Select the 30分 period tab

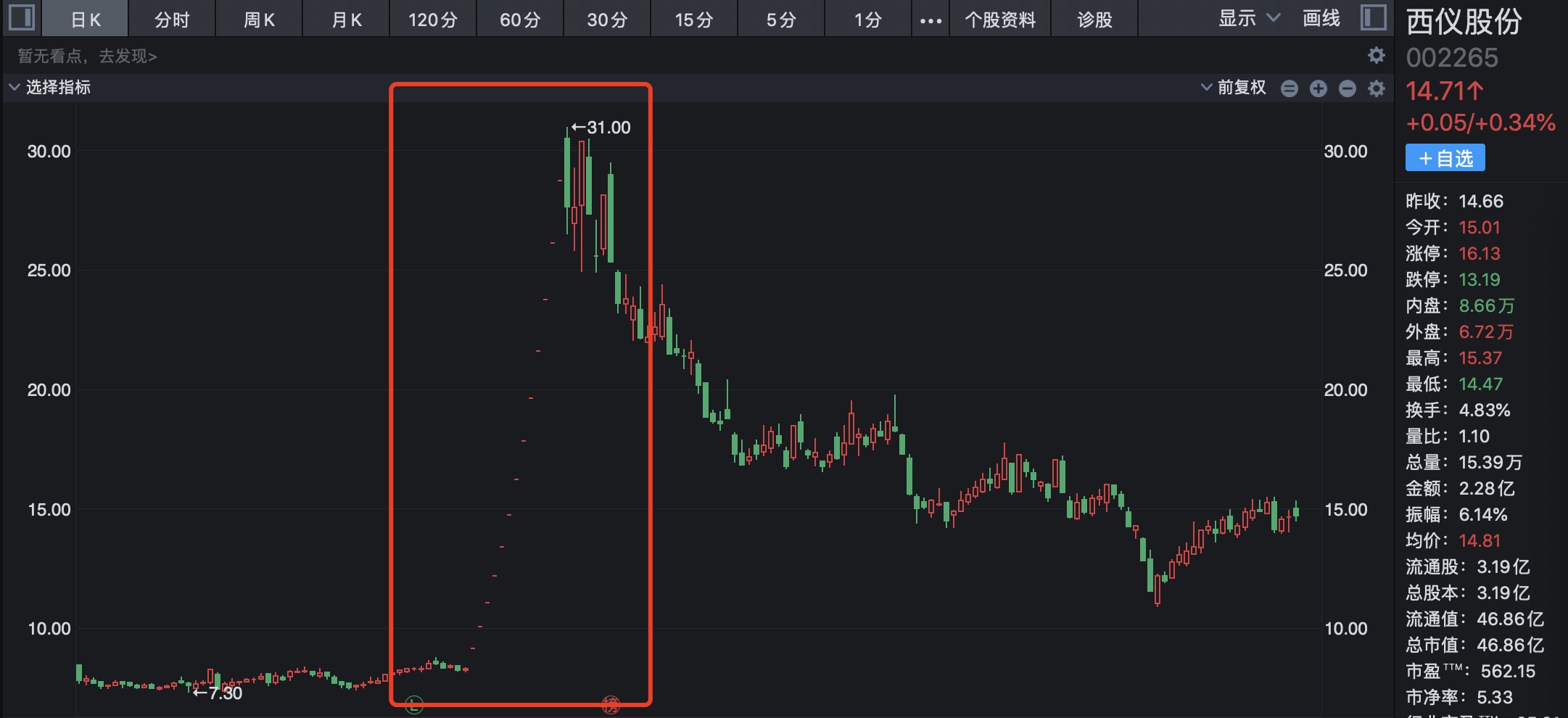pos(607,20)
